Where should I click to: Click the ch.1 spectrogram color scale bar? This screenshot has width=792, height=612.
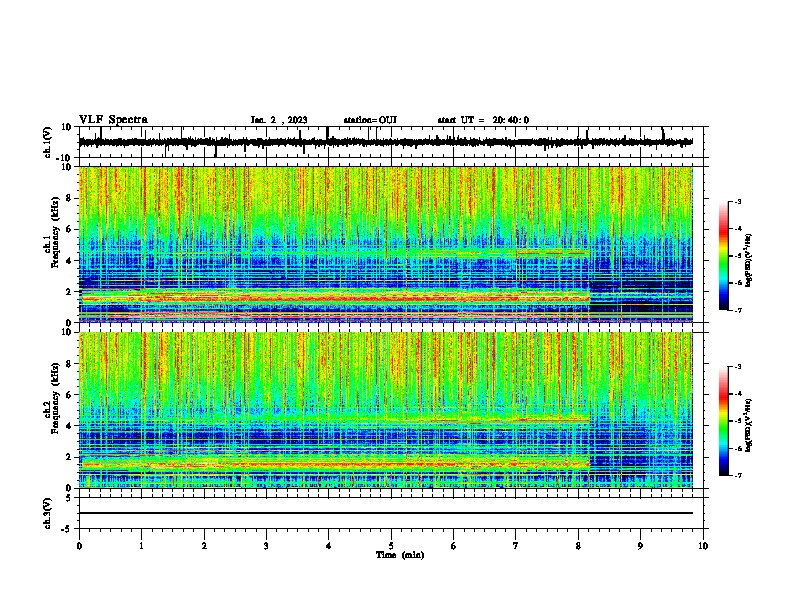723,256
